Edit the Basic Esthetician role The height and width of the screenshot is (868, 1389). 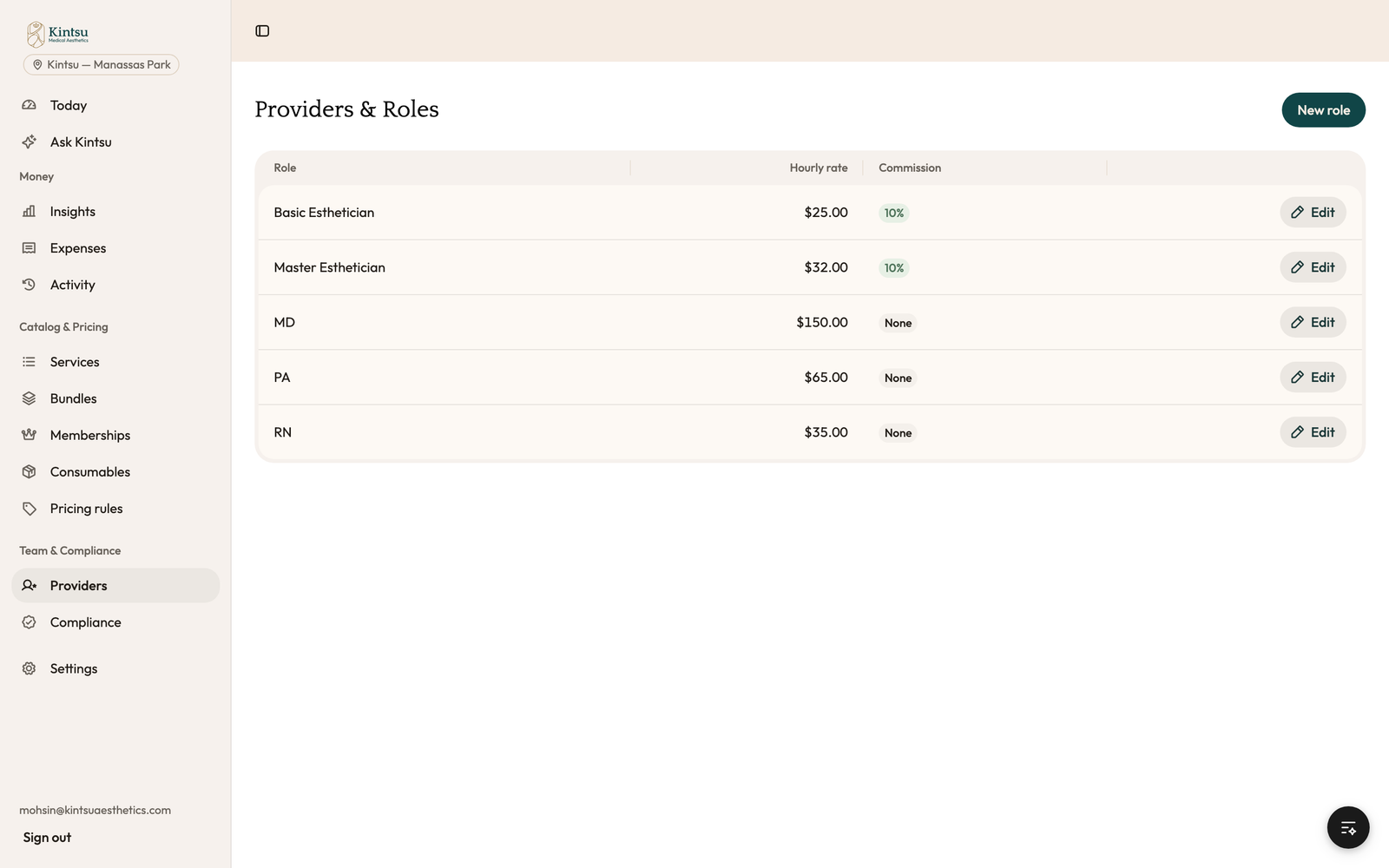click(x=1313, y=213)
